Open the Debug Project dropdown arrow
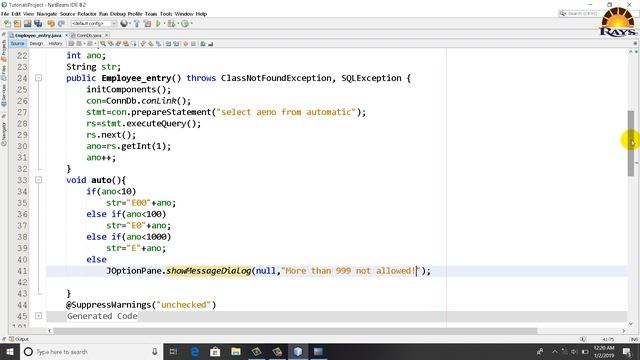Image resolution: width=640 pixels, height=360 pixels. point(178,24)
